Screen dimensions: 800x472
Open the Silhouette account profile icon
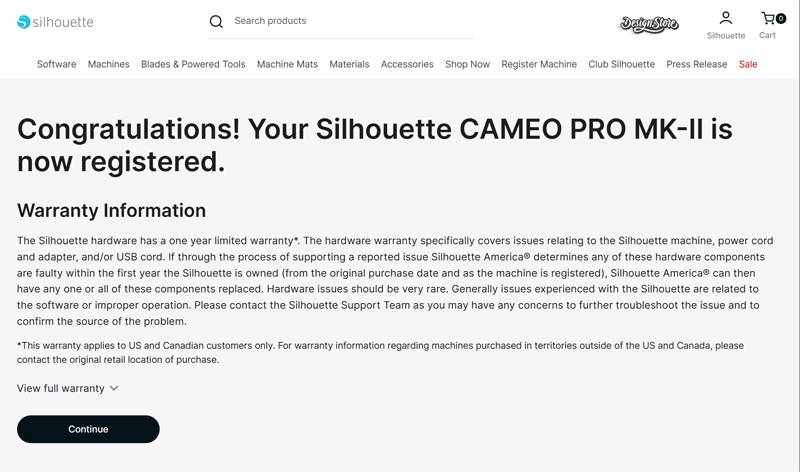click(726, 18)
